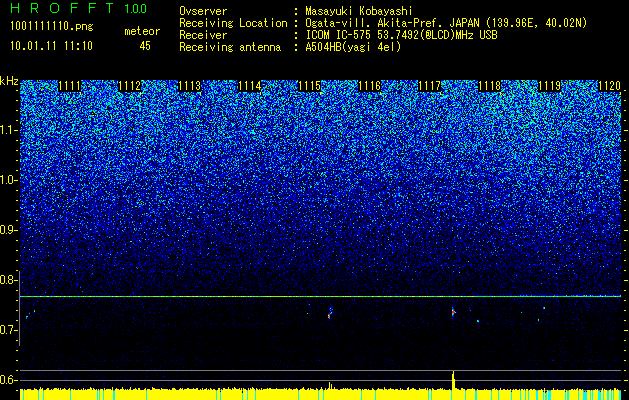Select the 1118 time marker
This screenshot has width=629, height=400.
click(x=489, y=86)
